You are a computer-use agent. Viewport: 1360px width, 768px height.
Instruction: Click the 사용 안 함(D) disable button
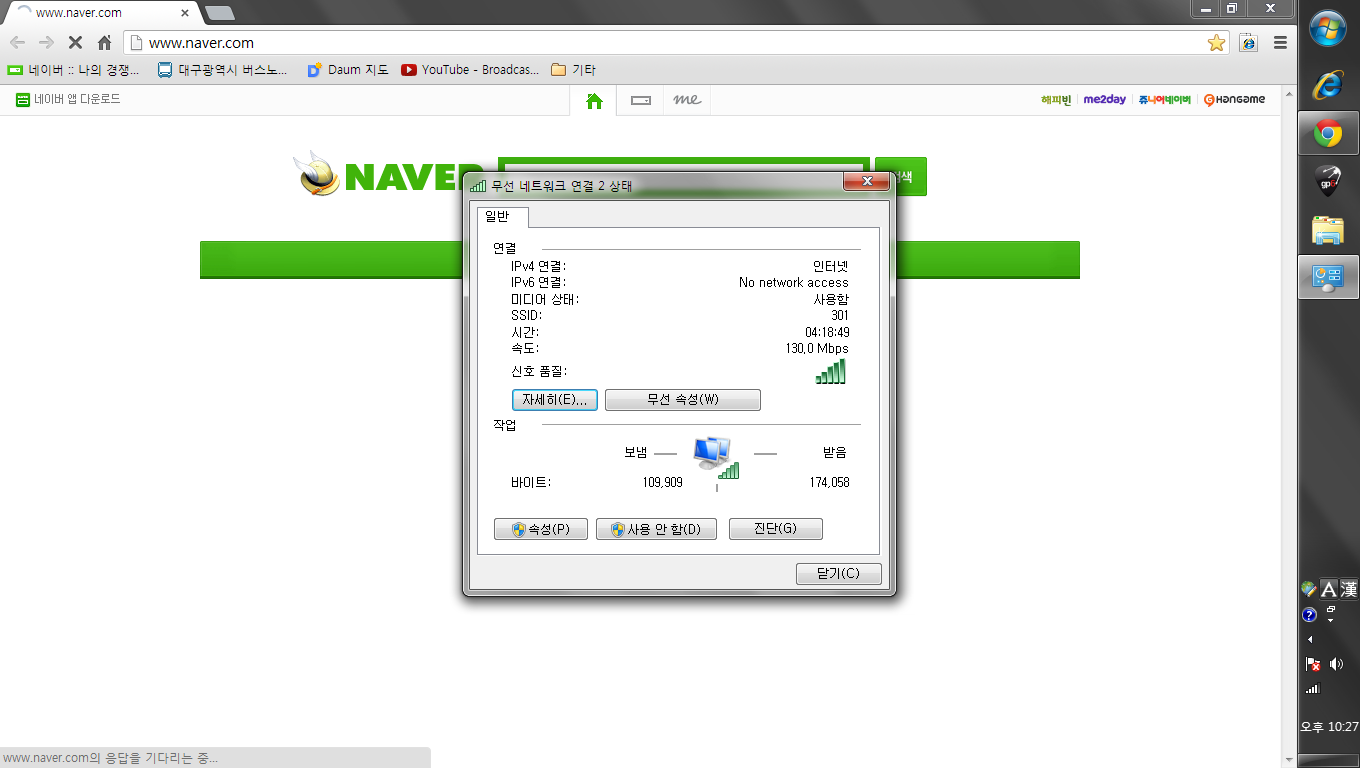click(x=656, y=529)
